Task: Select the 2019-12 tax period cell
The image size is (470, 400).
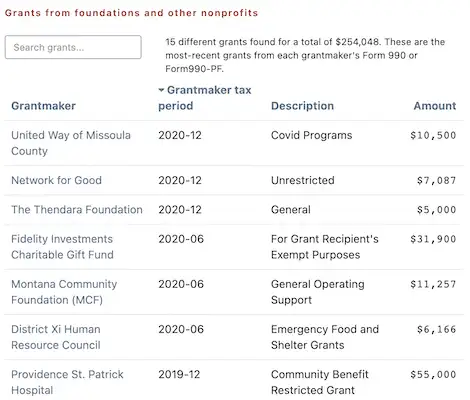Action: pos(179,374)
